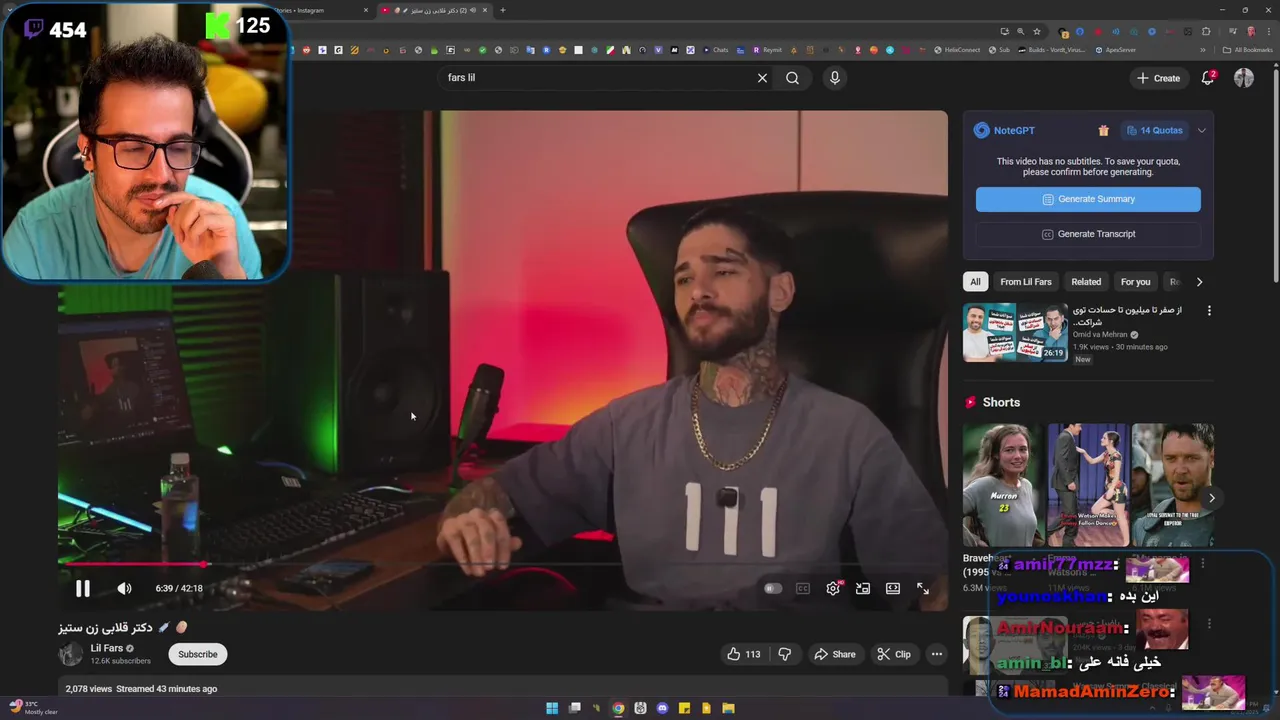Open the weather widget showing 33°C
The image size is (1280, 720).
click(32, 708)
